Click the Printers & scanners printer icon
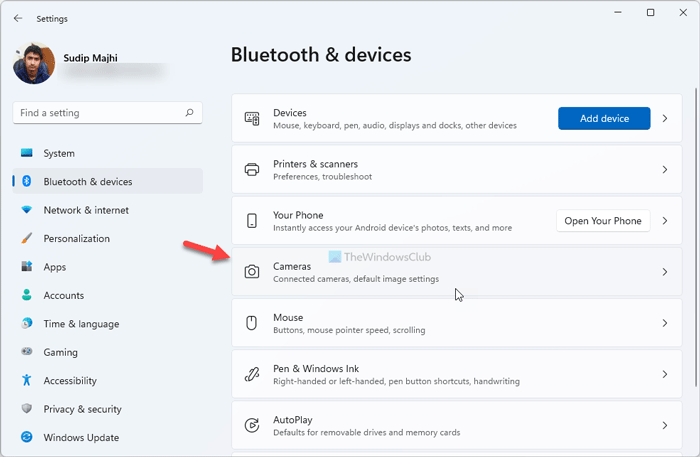The image size is (700, 457). click(252, 170)
